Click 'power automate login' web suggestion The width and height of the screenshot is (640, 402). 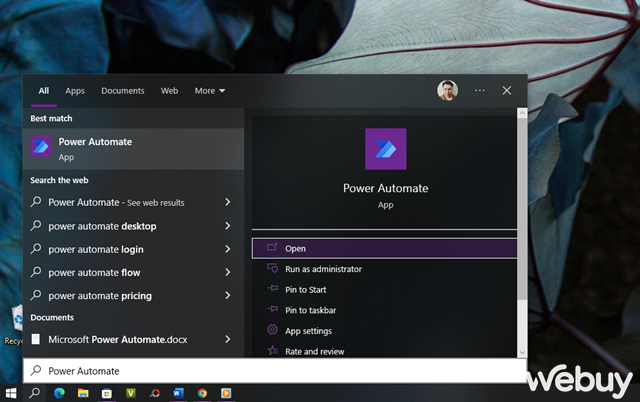[133, 249]
